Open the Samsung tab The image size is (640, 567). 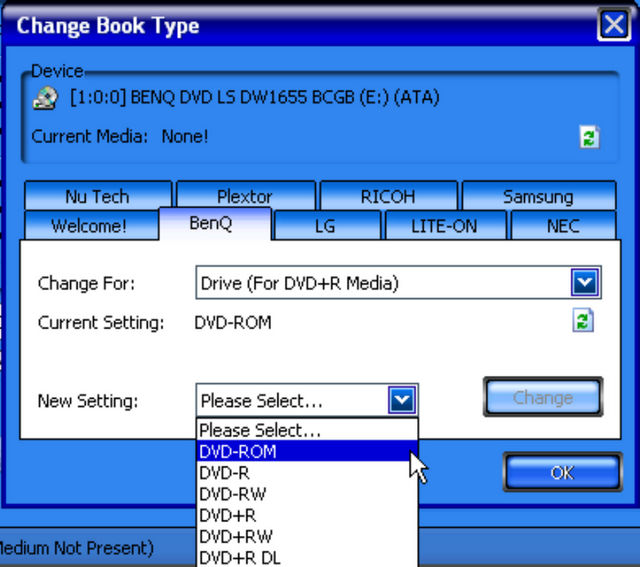(538, 196)
